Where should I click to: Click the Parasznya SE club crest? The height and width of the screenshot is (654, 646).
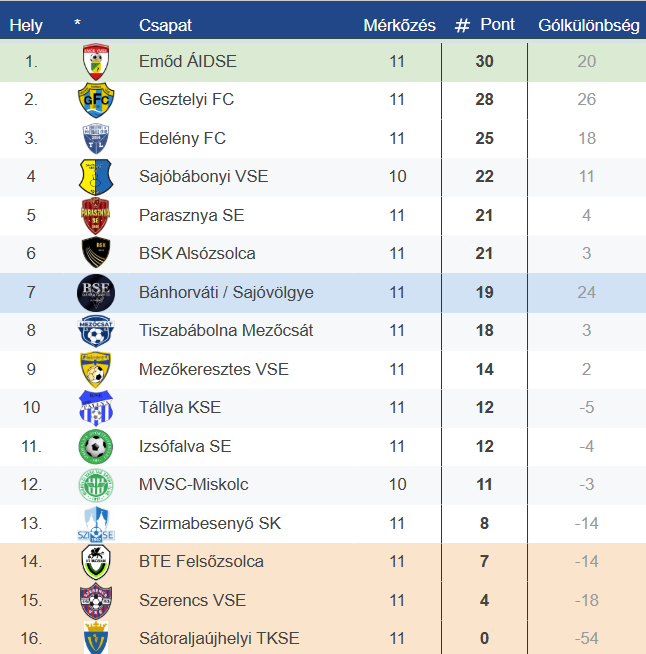pos(96,215)
